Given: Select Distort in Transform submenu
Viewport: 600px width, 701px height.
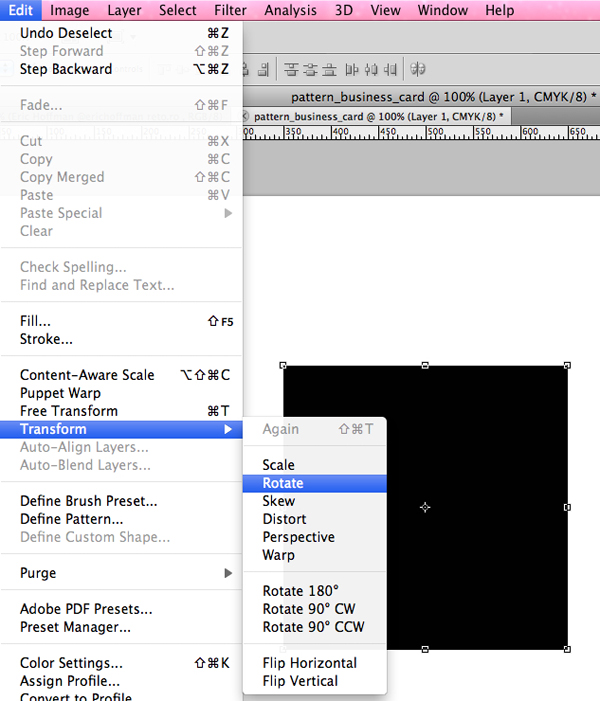Looking at the screenshot, I should tap(315, 519).
